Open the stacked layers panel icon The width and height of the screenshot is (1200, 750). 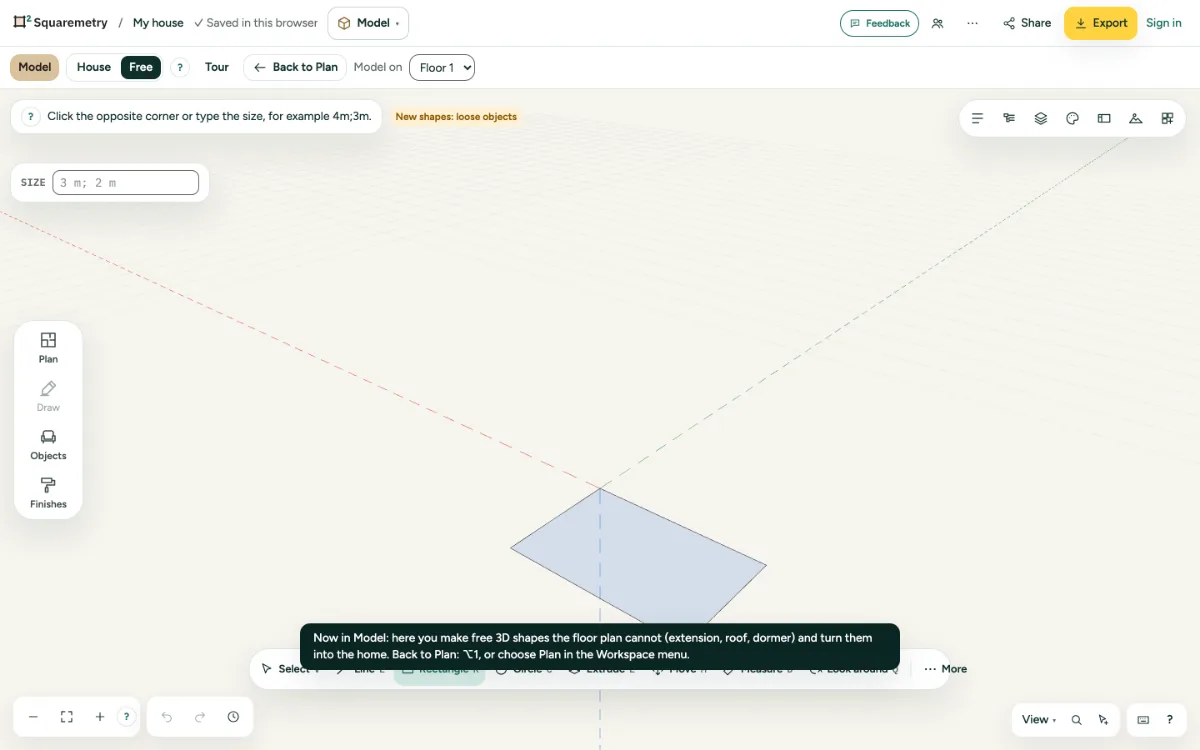pos(1041,118)
